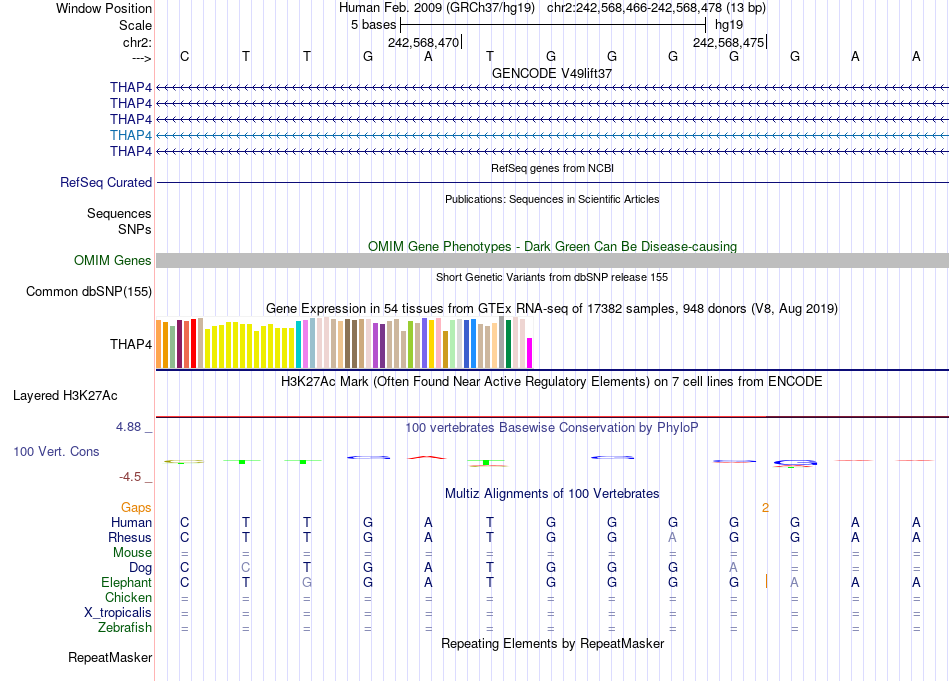Select the X_tropicalis alignment row label
Image resolution: width=950 pixels, height=681 pixels.
point(118,613)
